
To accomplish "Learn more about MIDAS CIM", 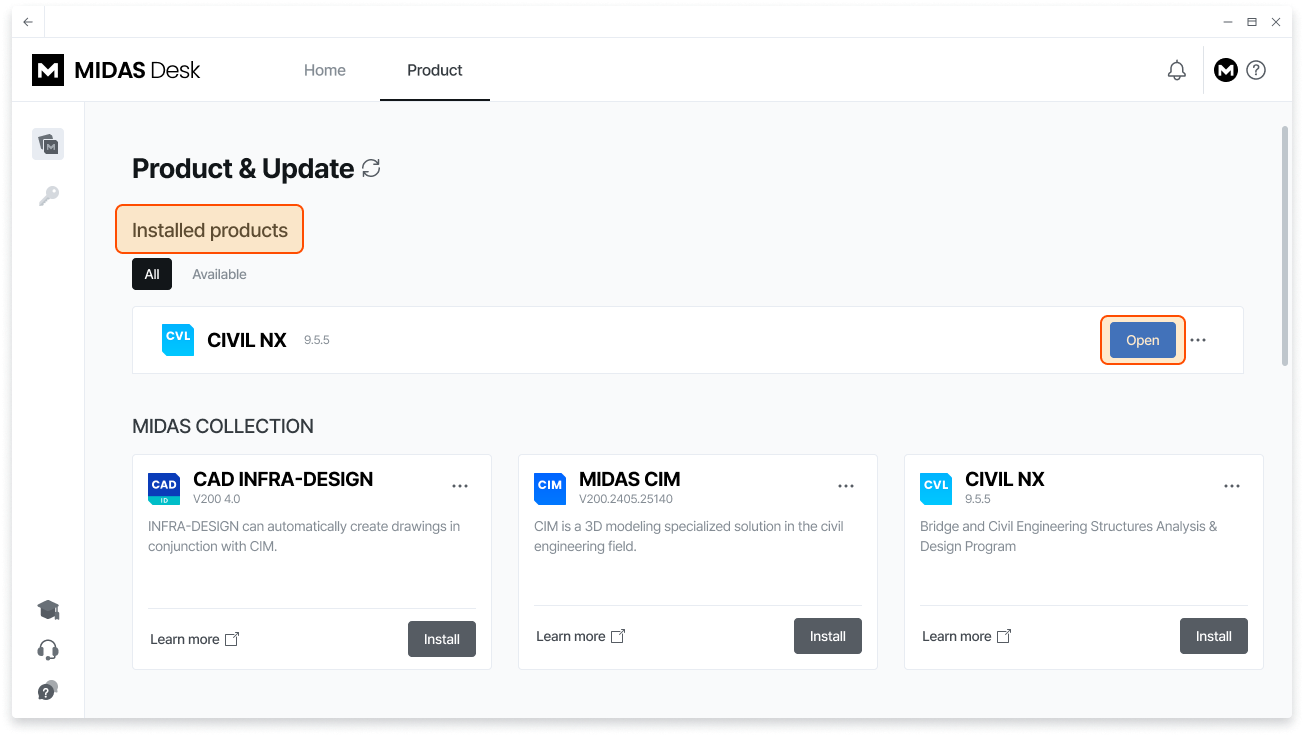I will tap(581, 636).
